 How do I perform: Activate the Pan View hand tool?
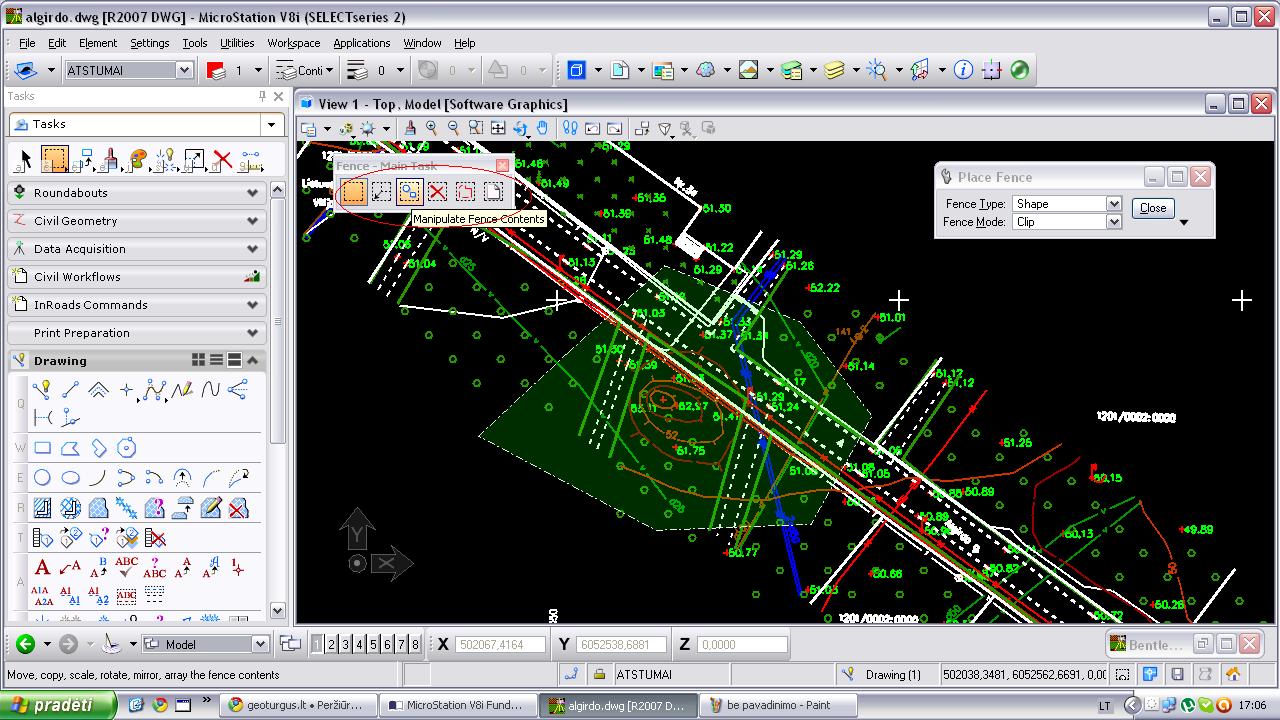click(542, 128)
